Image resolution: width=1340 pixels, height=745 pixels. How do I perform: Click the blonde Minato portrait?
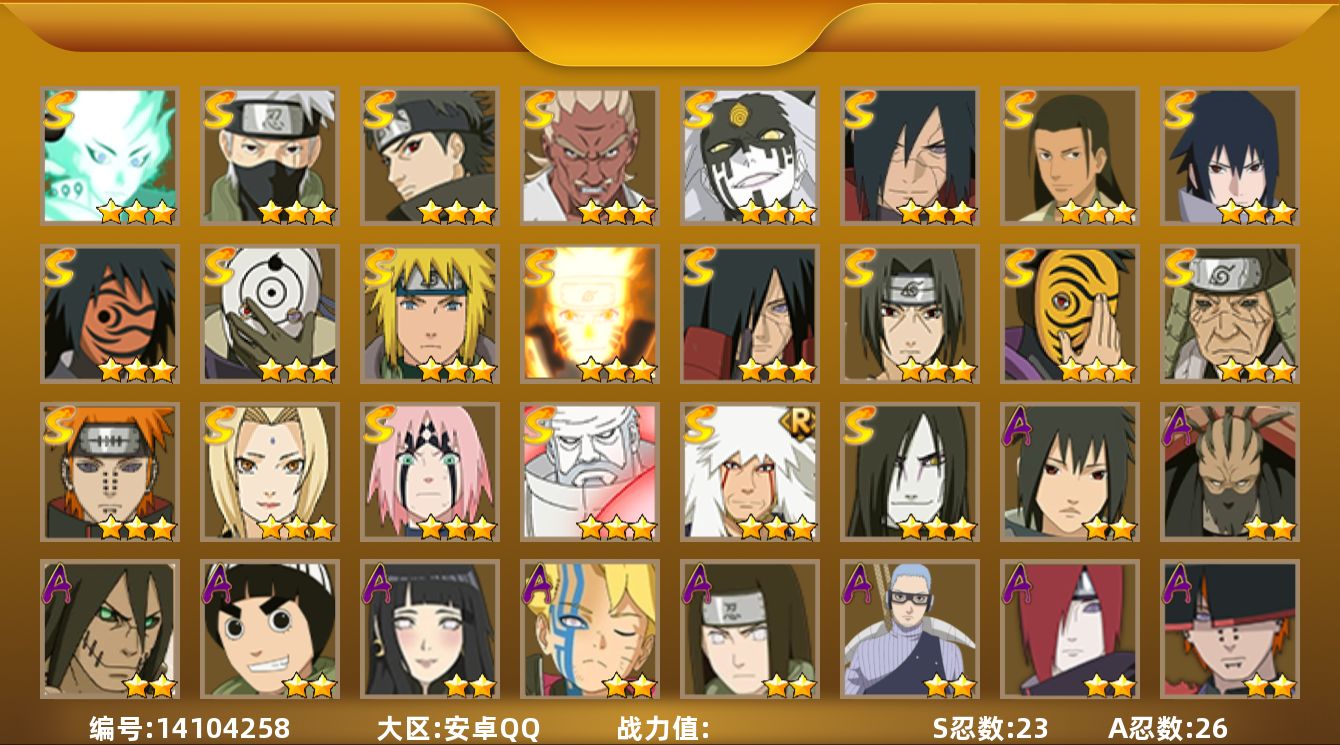tap(430, 314)
